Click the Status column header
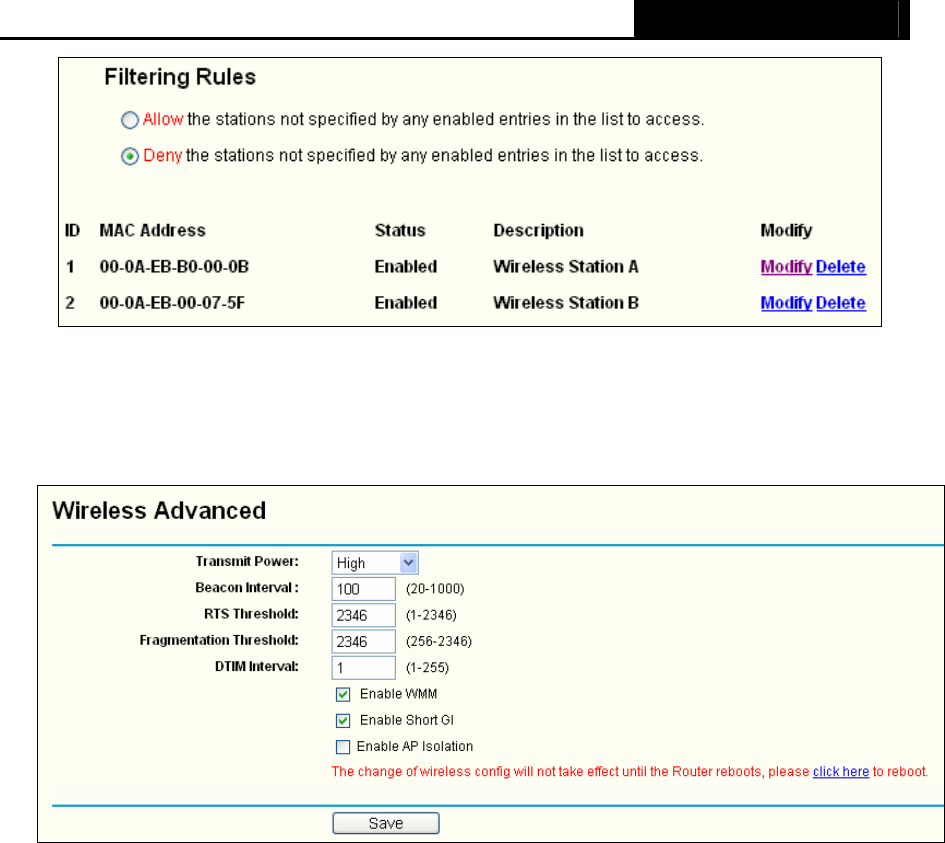Viewport: 945px width, 843px height. [400, 230]
